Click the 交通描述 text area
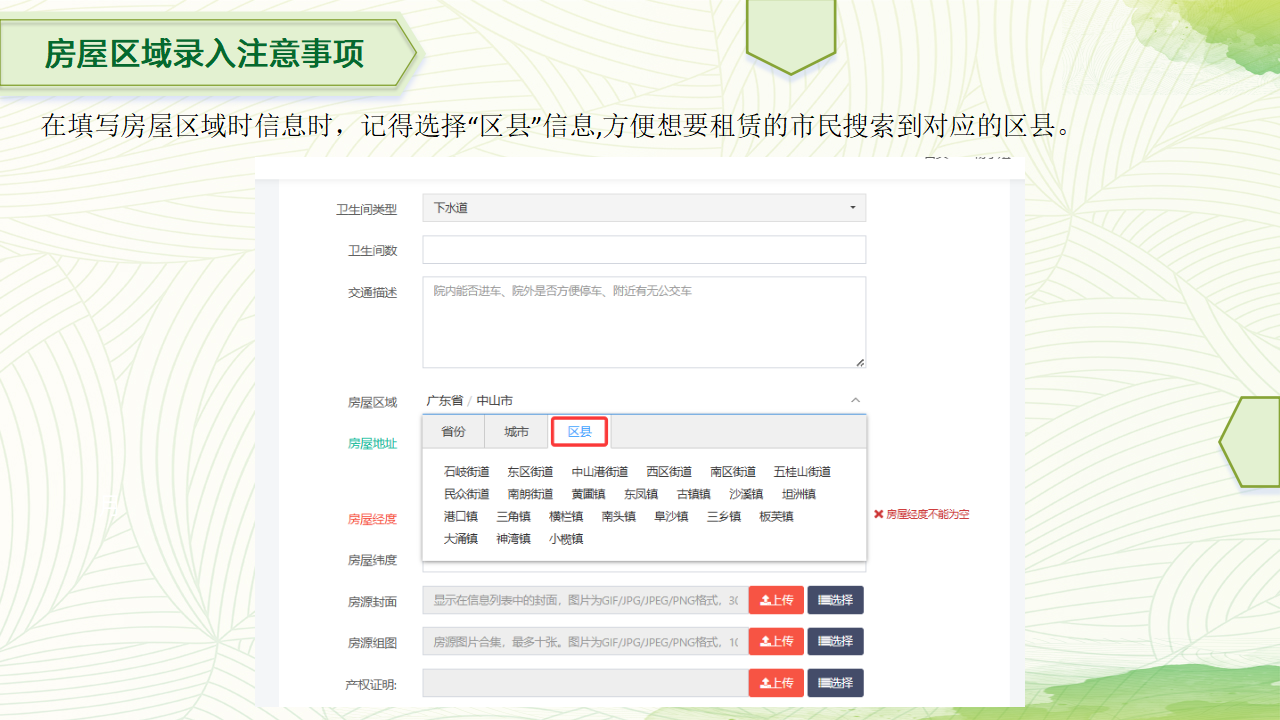The height and width of the screenshot is (720, 1280). 644,322
